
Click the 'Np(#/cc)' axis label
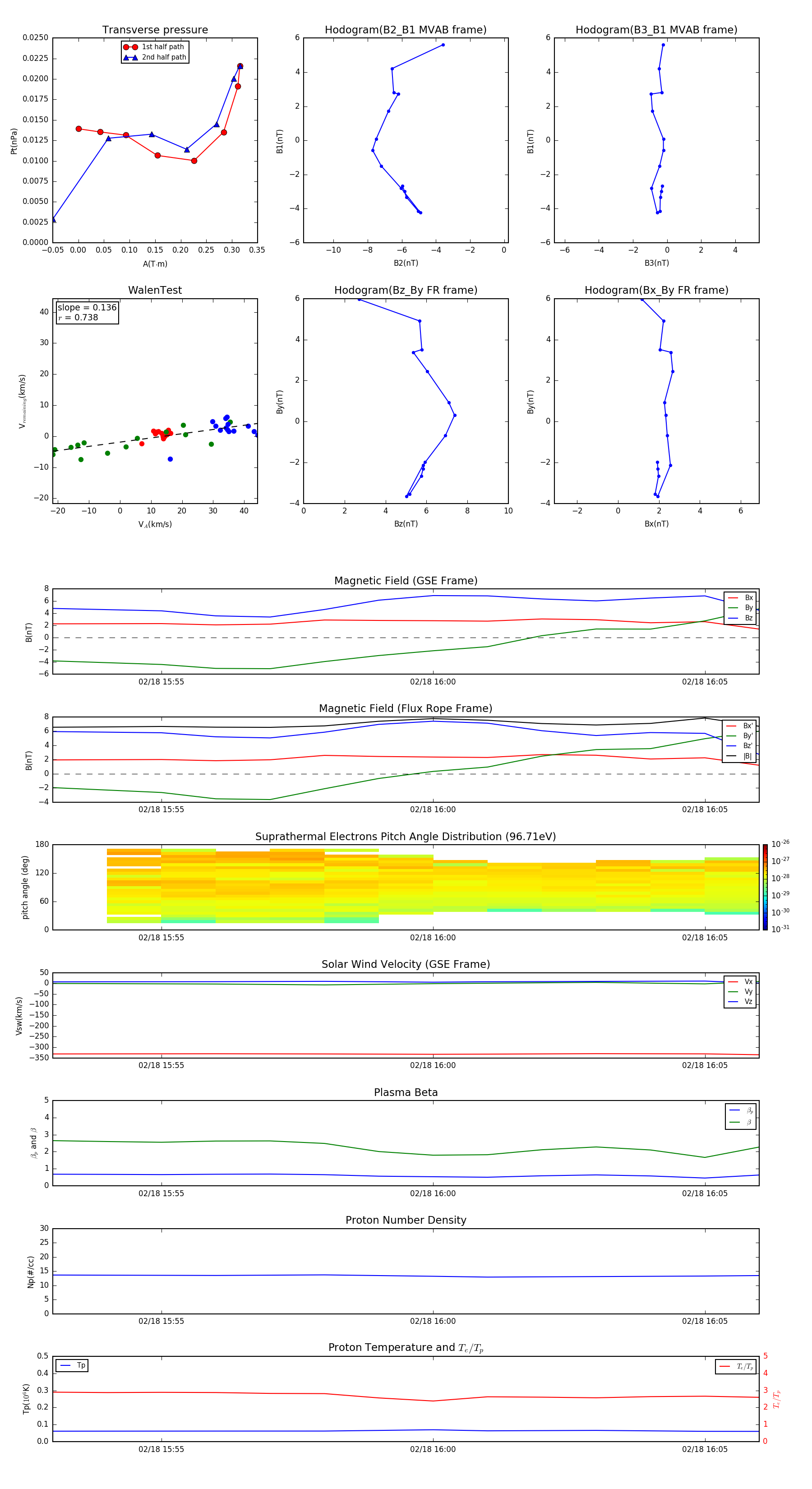coord(31,1271)
